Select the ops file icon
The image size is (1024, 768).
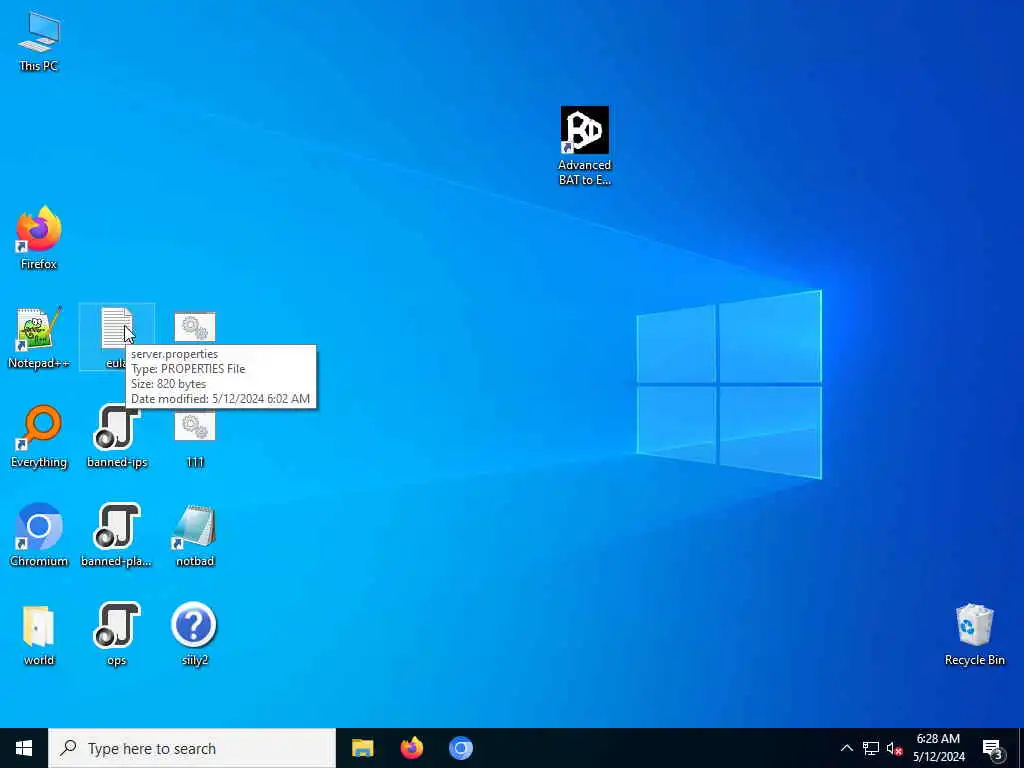coord(117,635)
